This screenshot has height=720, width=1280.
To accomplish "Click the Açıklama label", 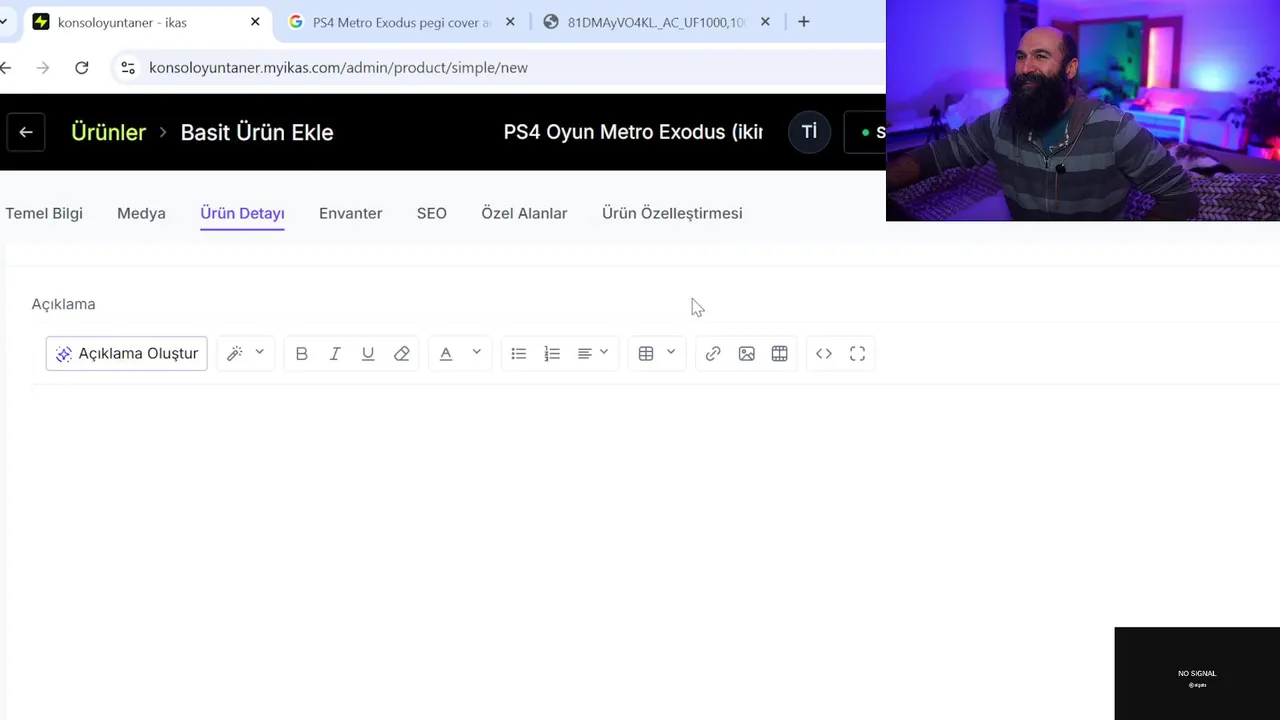I will coord(63,304).
